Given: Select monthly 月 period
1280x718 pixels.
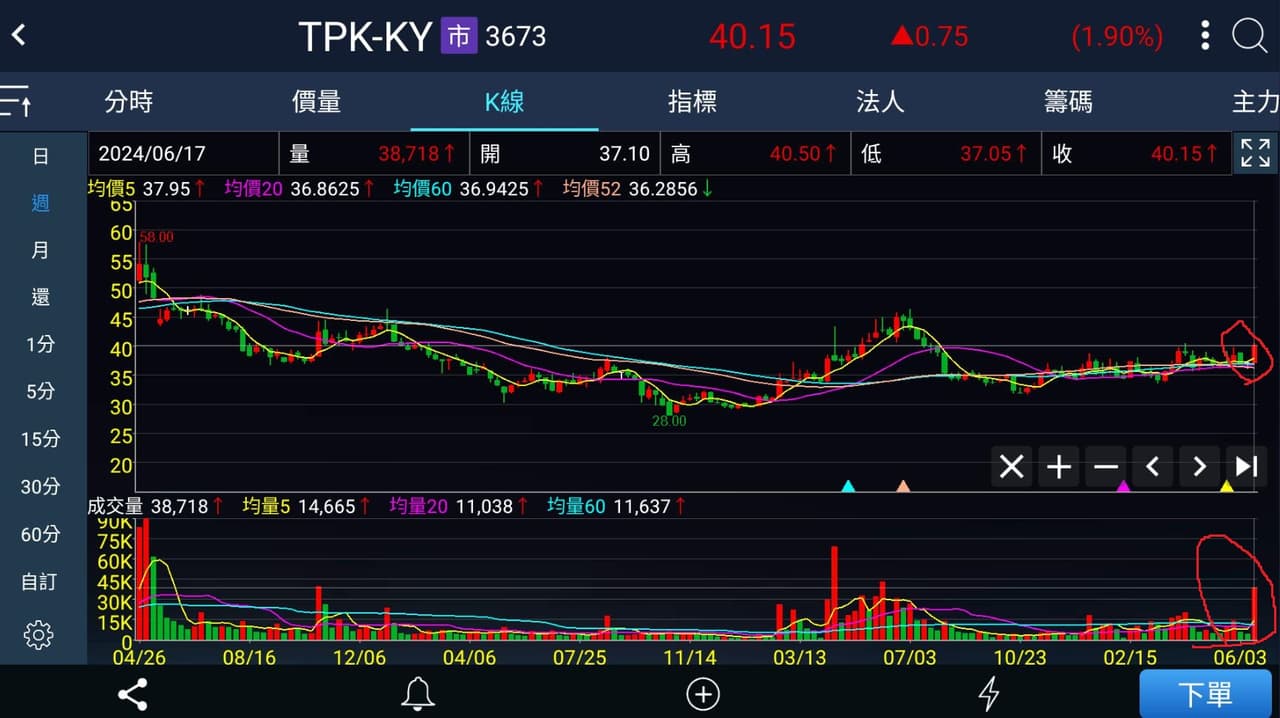Looking at the screenshot, I should point(40,250).
